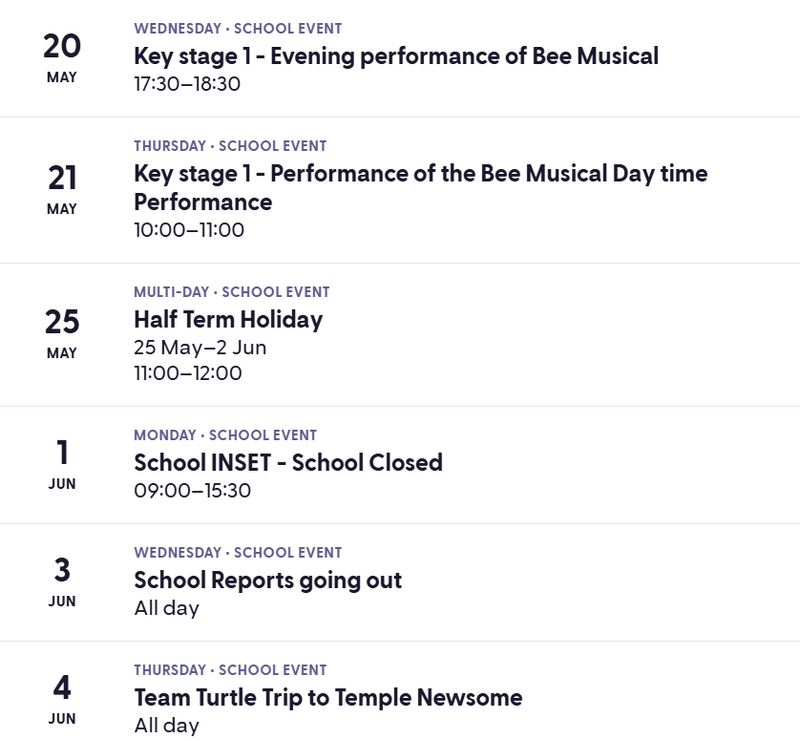Click the Multi-Day · School Event label
Viewport: 800px width, 741px height.
coord(232,292)
